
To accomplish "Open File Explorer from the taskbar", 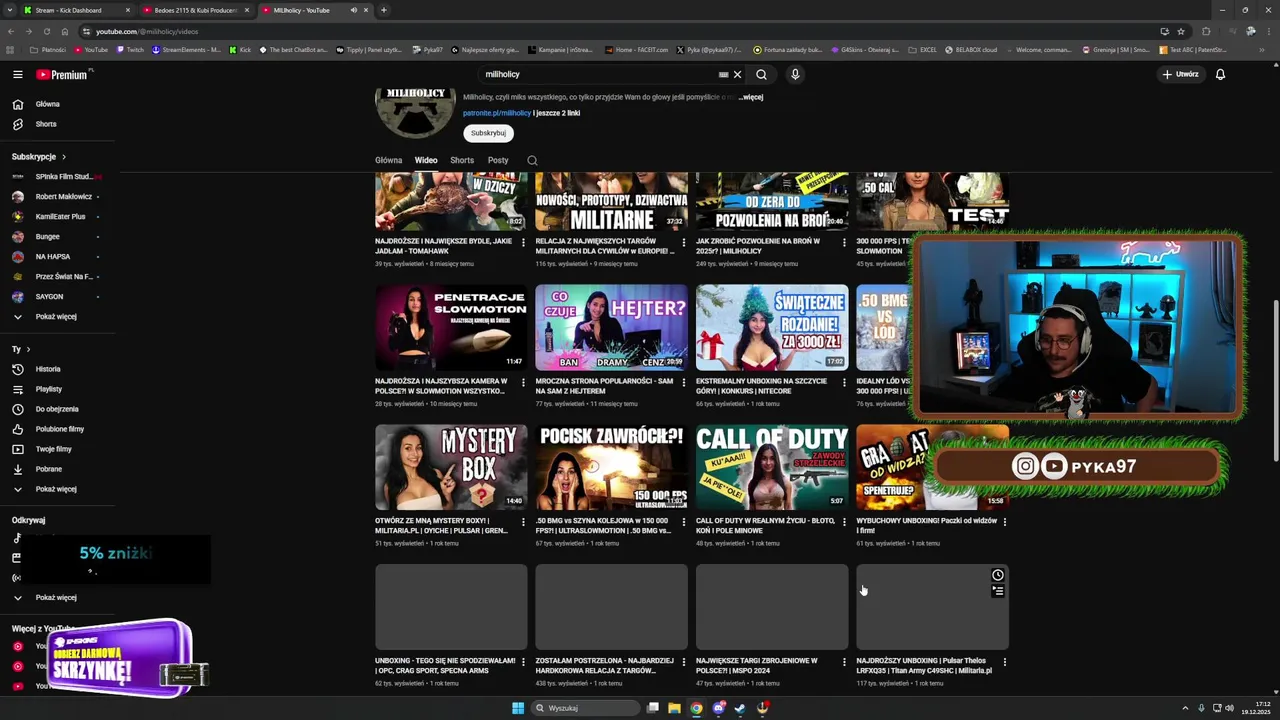I will coord(674,708).
